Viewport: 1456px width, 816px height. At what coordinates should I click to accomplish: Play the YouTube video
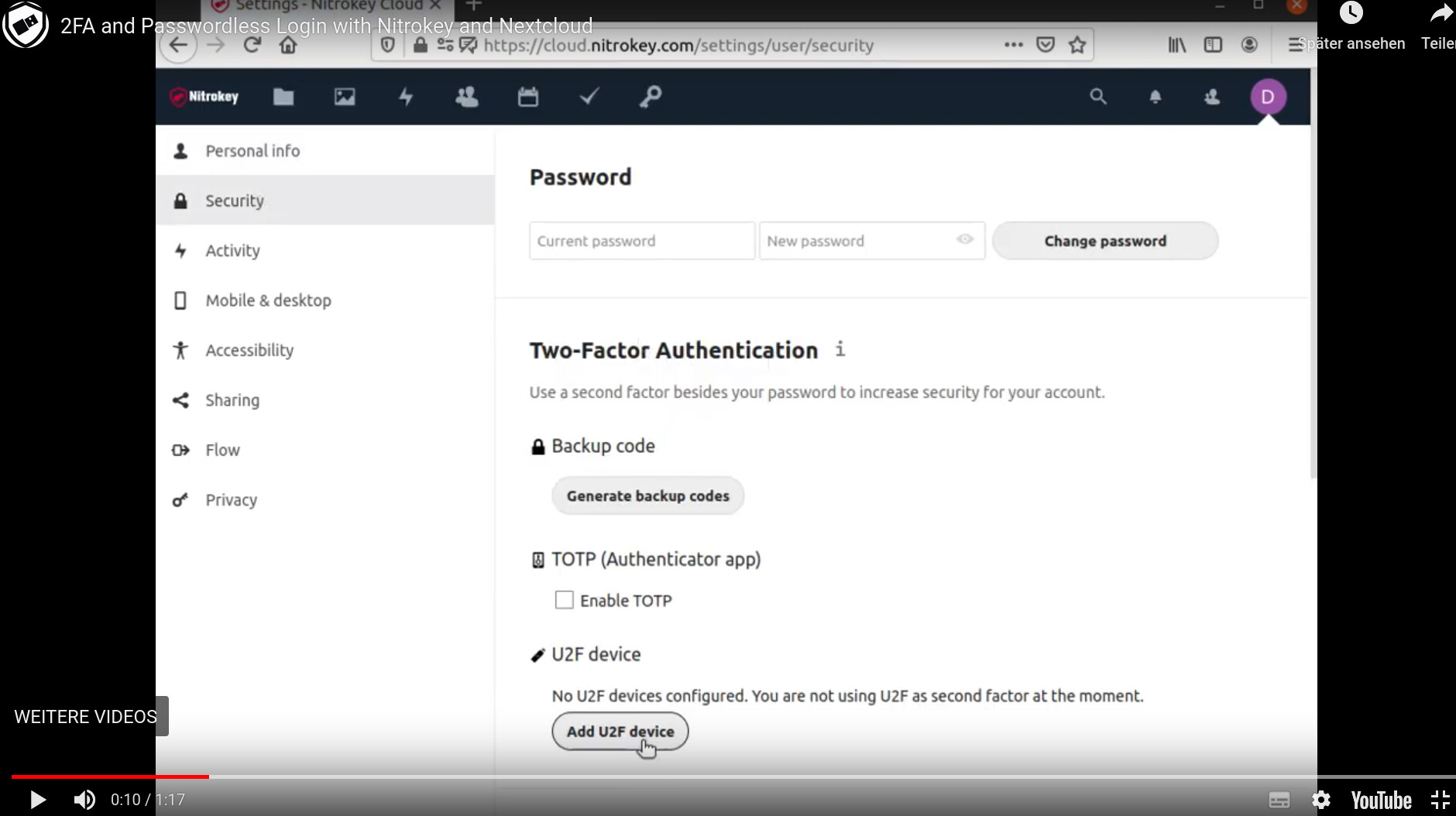37,800
